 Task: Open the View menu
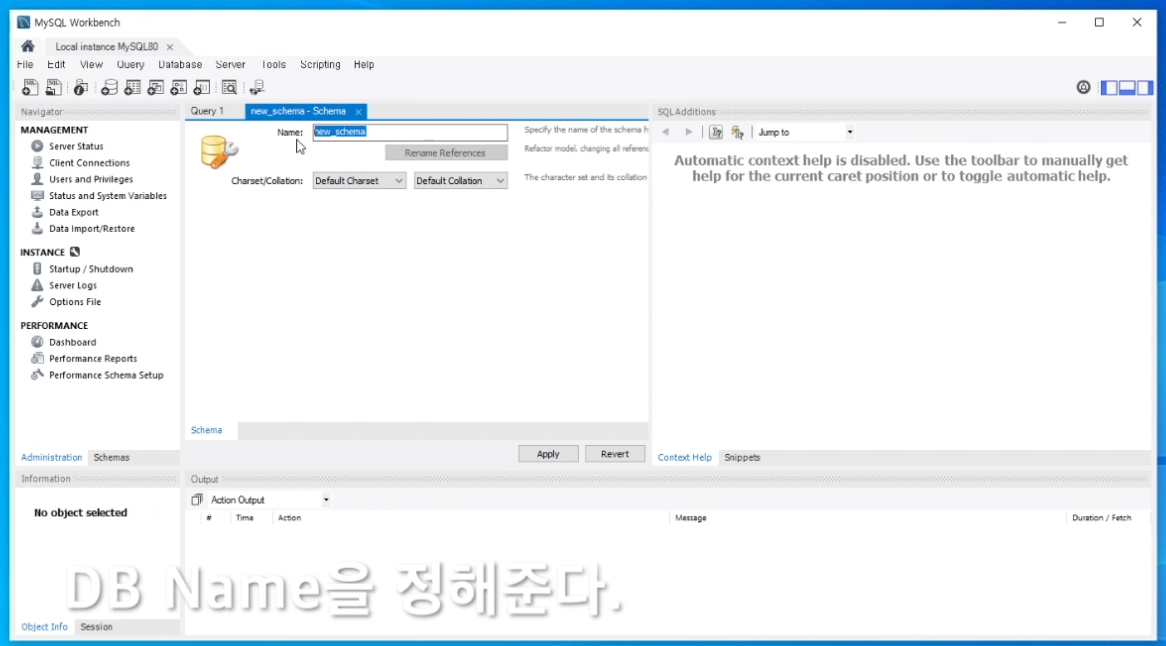(x=91, y=65)
